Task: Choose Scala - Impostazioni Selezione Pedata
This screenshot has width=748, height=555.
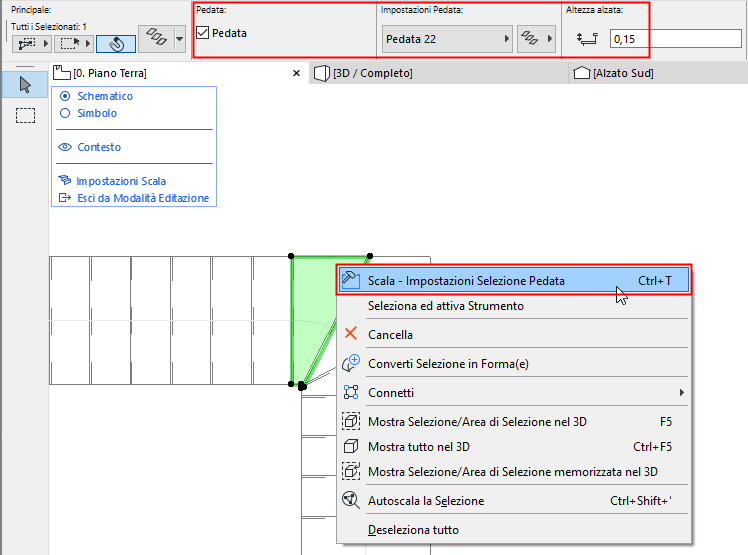Action: click(x=514, y=281)
